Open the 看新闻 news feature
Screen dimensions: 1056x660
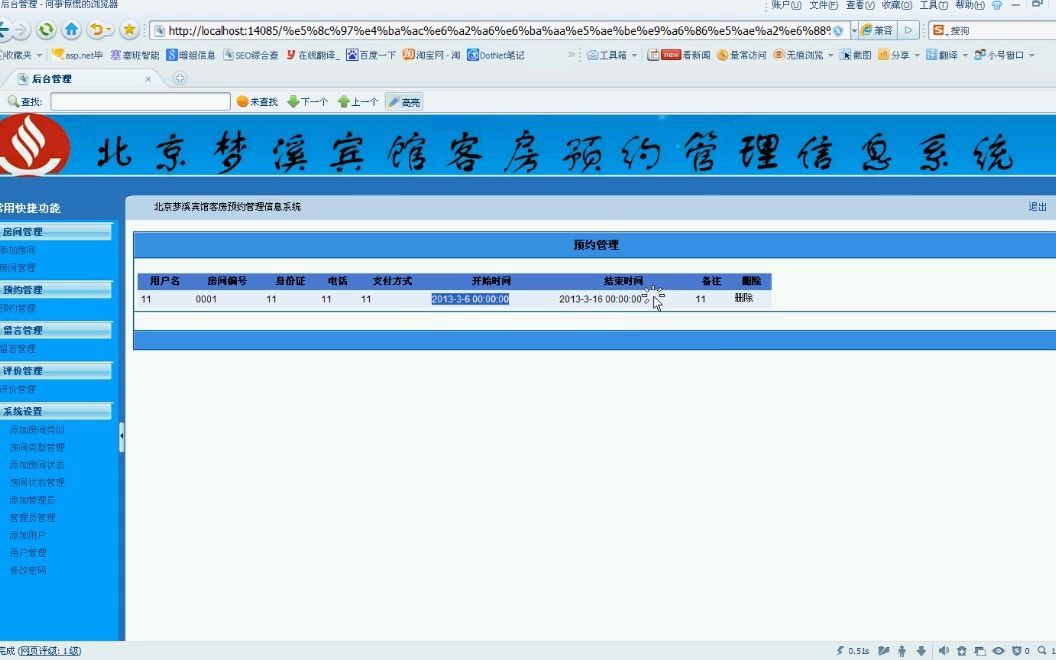click(x=690, y=56)
